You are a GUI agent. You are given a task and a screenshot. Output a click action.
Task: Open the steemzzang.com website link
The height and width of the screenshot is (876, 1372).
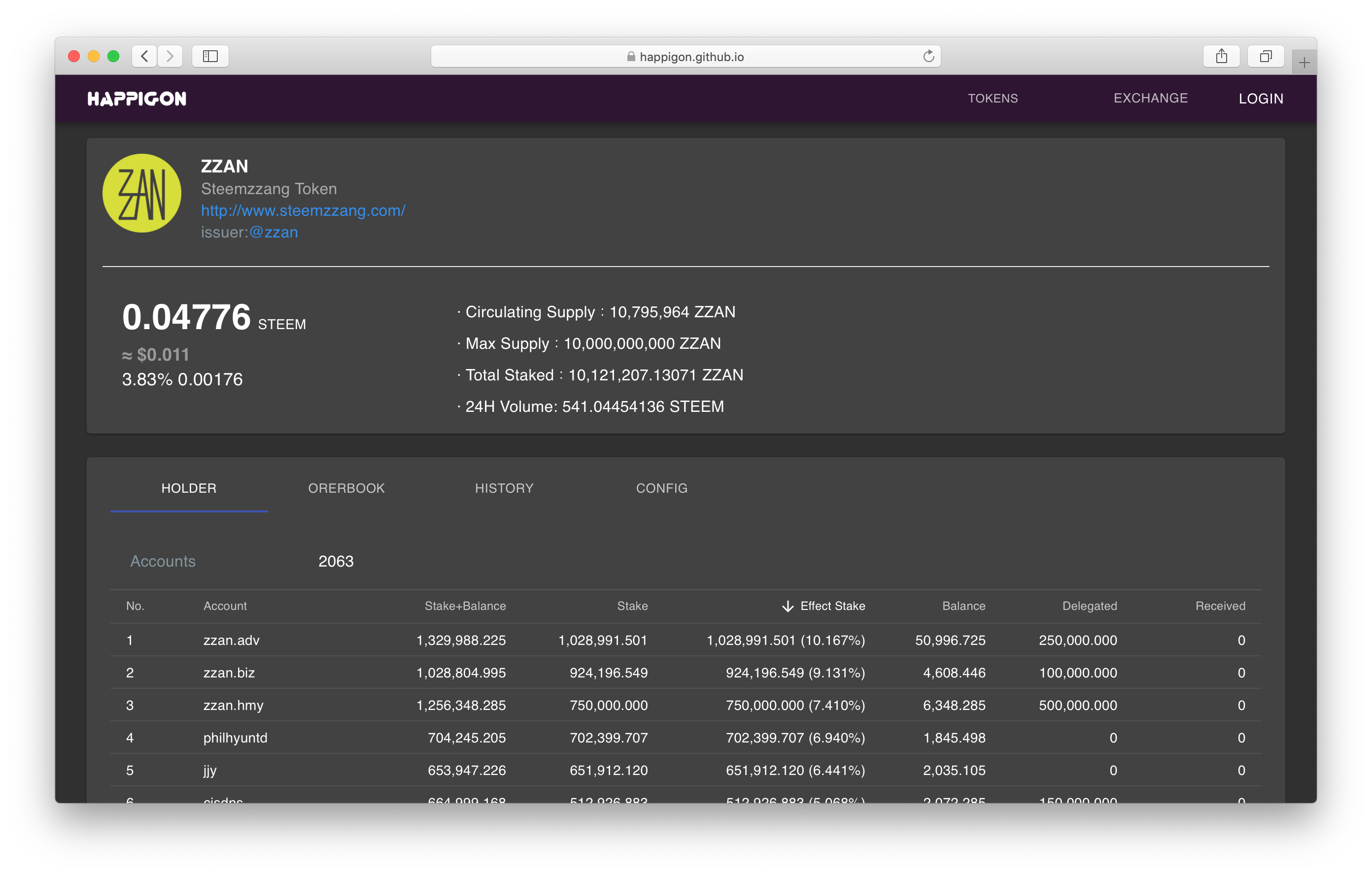coord(303,211)
